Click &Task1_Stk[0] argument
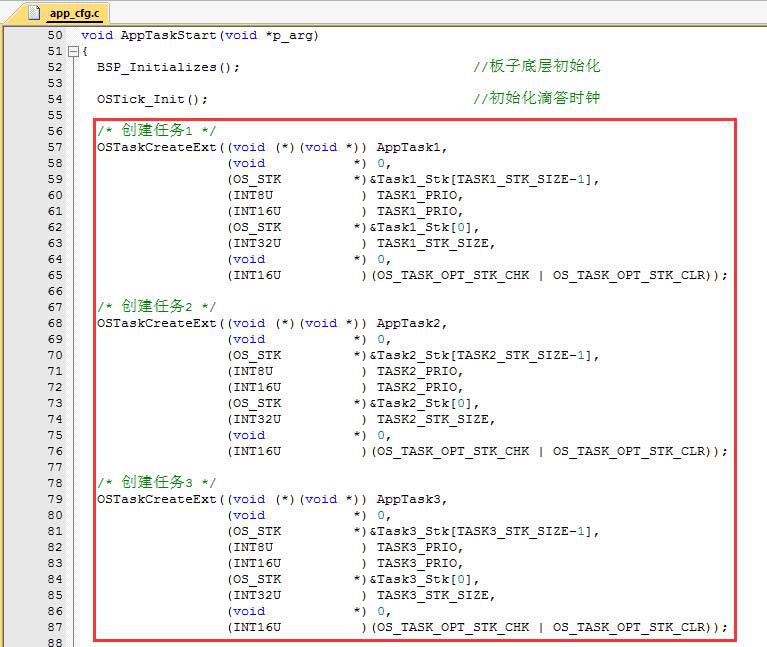The width and height of the screenshot is (767, 647). pos(421,227)
